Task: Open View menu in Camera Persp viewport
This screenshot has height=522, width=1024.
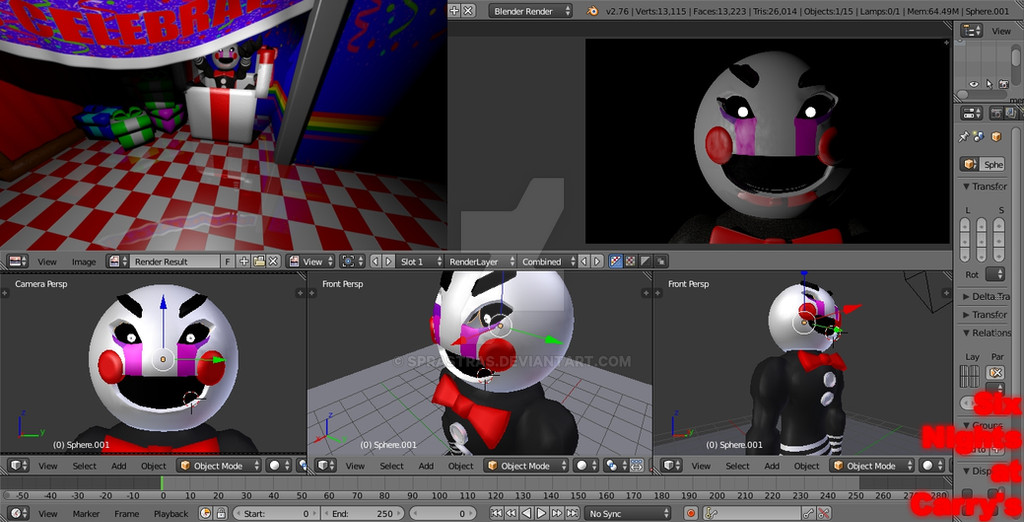Action: 48,466
